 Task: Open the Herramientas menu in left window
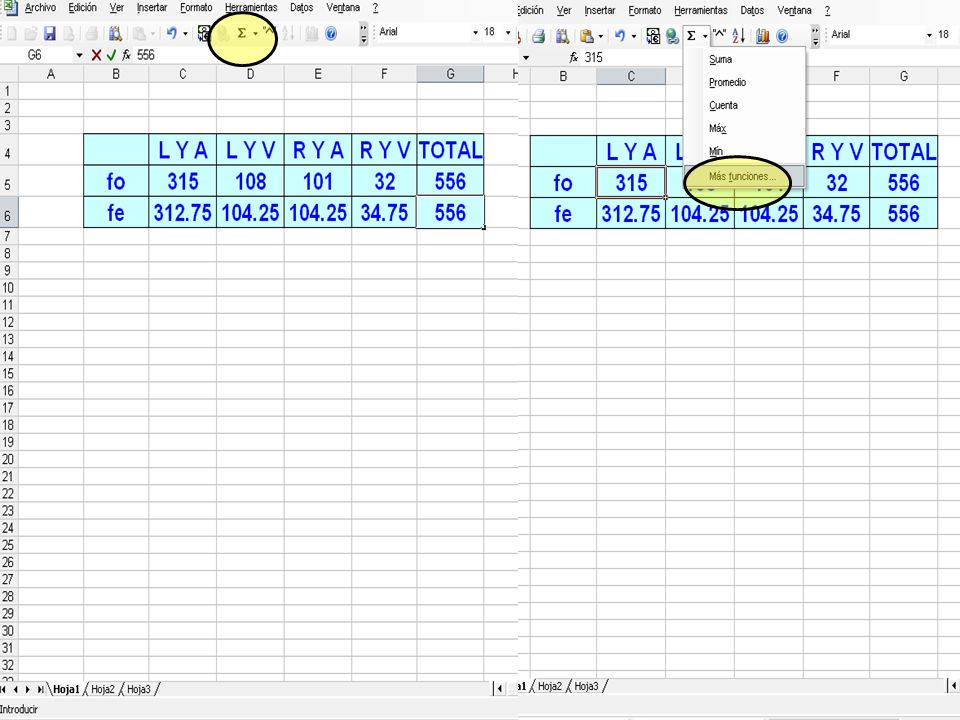coord(251,8)
